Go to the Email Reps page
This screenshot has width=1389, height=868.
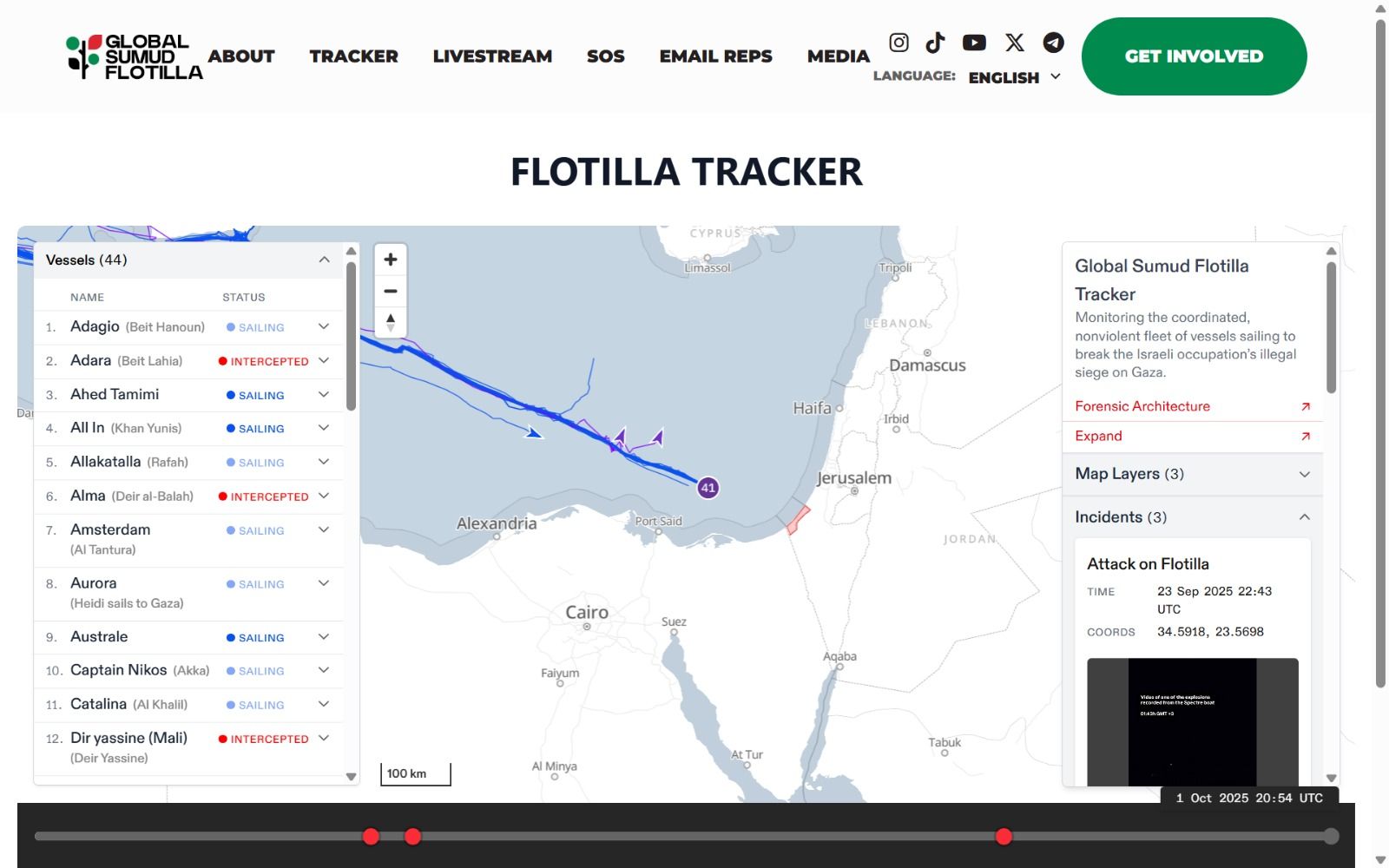715,56
